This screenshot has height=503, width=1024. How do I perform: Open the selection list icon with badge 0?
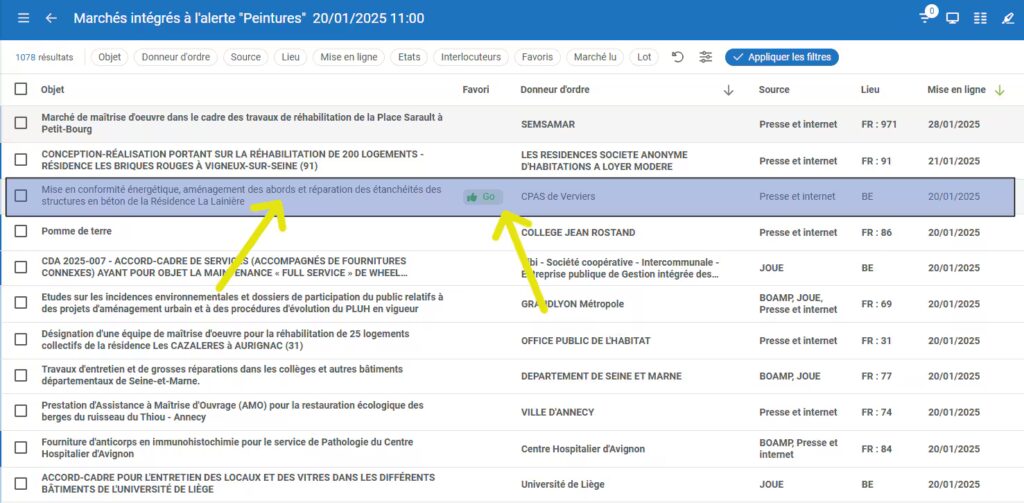tap(925, 18)
